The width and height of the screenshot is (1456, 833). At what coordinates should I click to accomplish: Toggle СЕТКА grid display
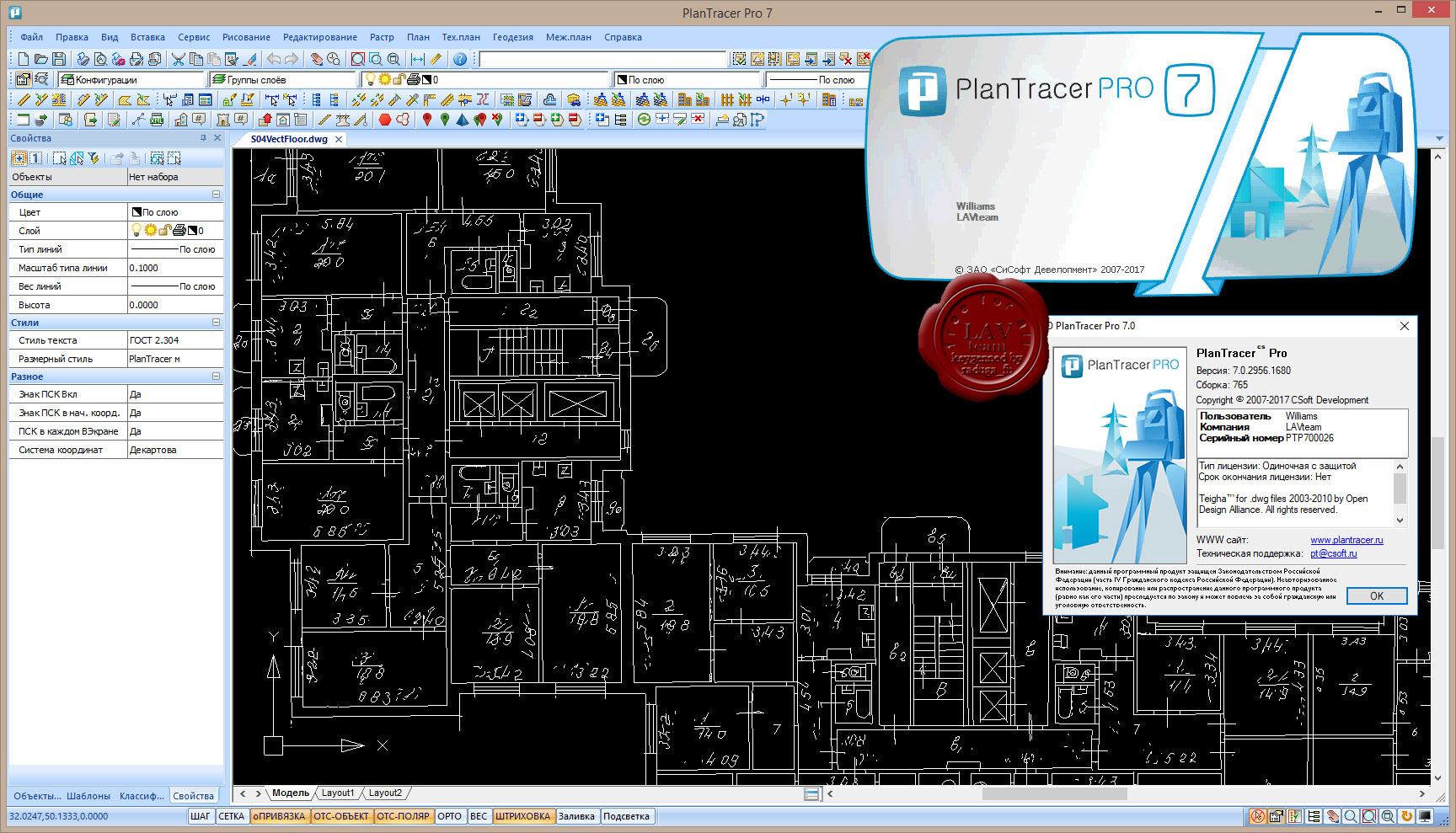tap(231, 816)
